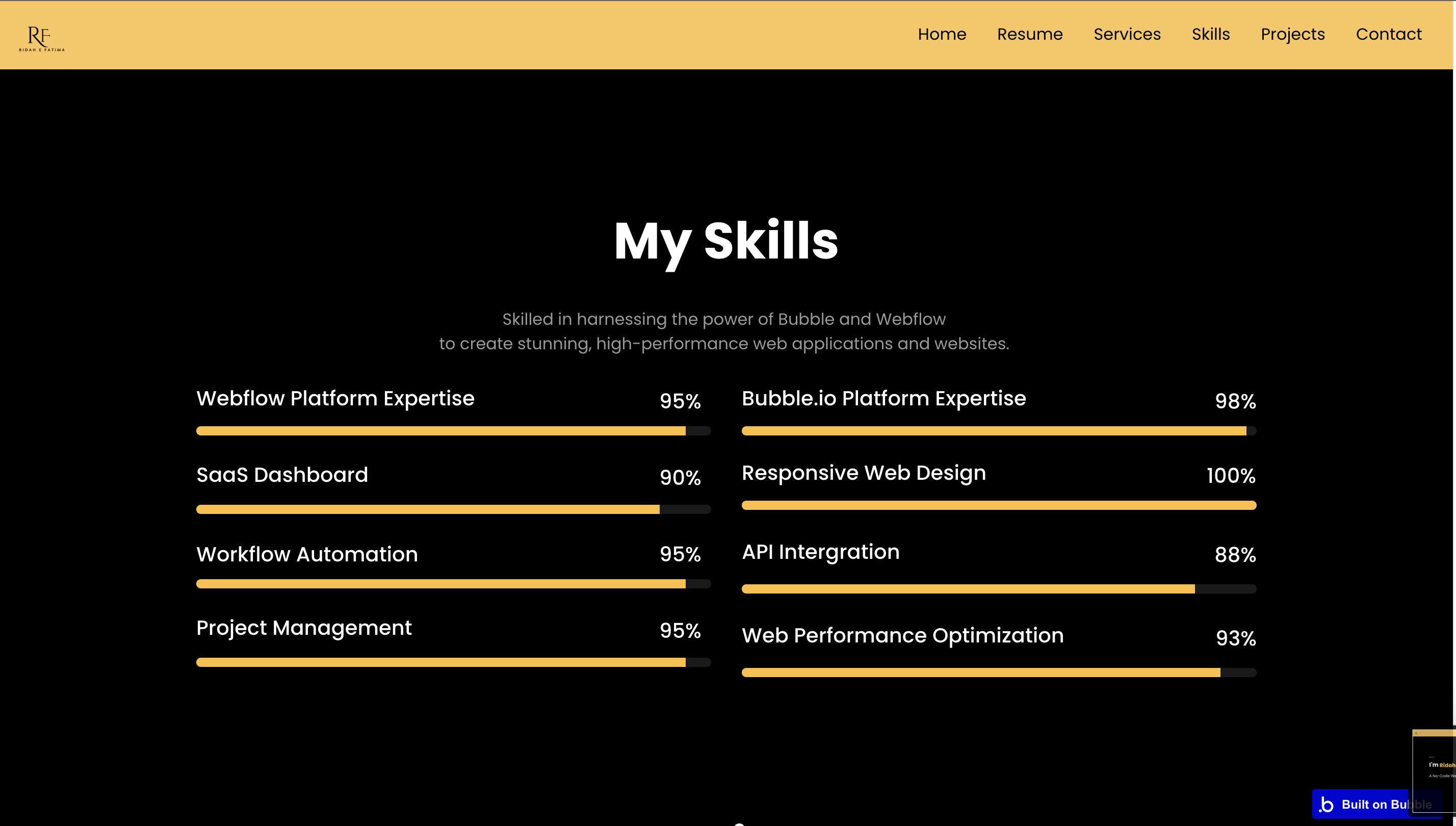Navigate to the Contact section
The height and width of the screenshot is (826, 1456).
pos(1389,34)
